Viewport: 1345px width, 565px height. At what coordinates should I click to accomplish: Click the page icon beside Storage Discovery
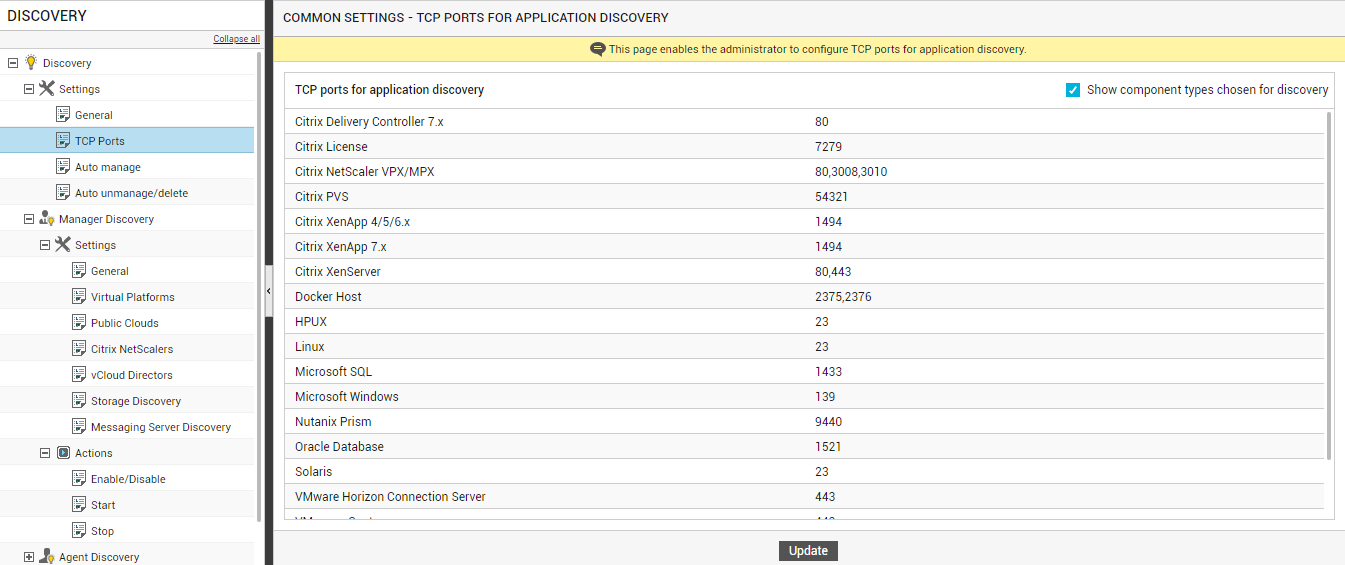click(79, 400)
